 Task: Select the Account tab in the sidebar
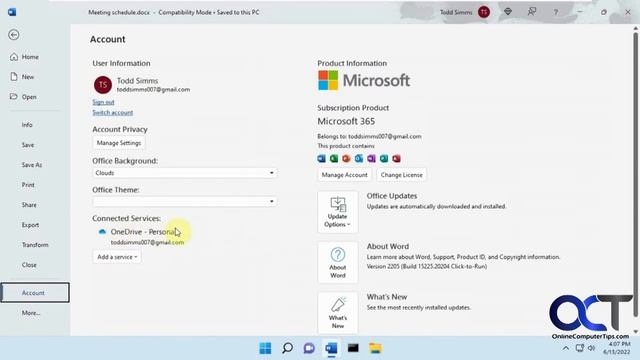tap(35, 293)
